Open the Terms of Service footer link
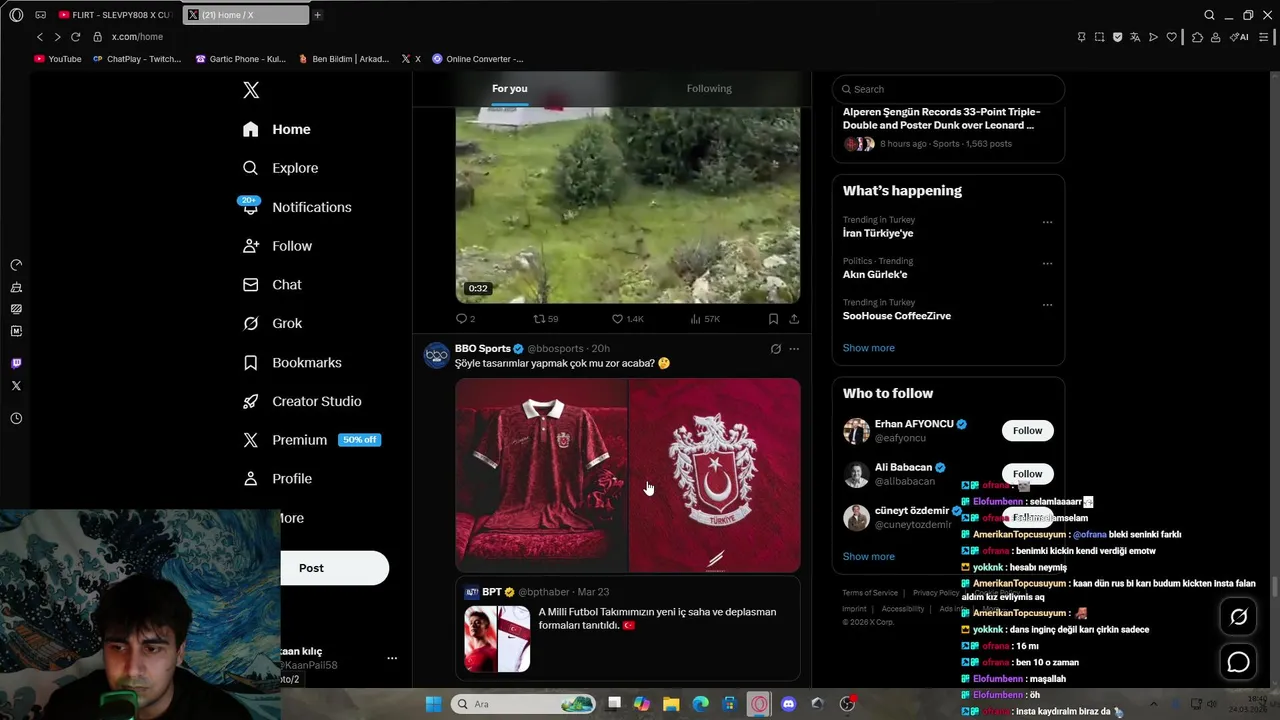This screenshot has height=720, width=1280. tap(870, 593)
